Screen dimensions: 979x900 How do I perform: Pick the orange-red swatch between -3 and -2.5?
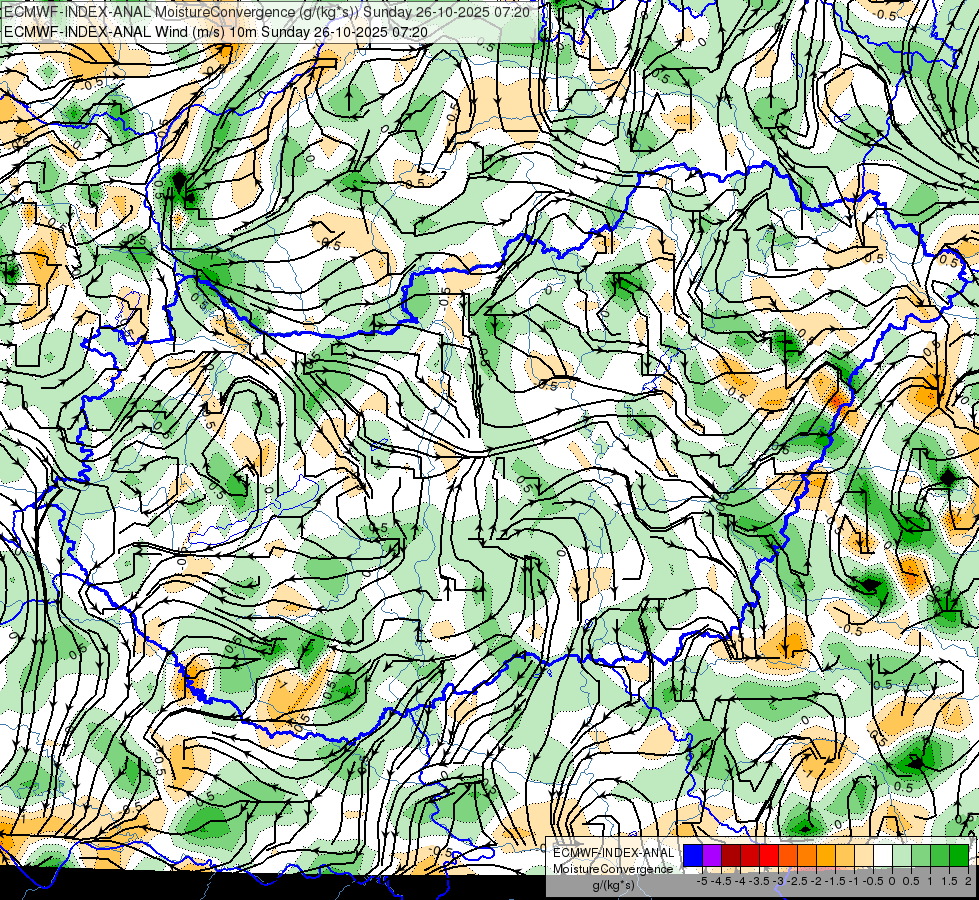pos(789,855)
